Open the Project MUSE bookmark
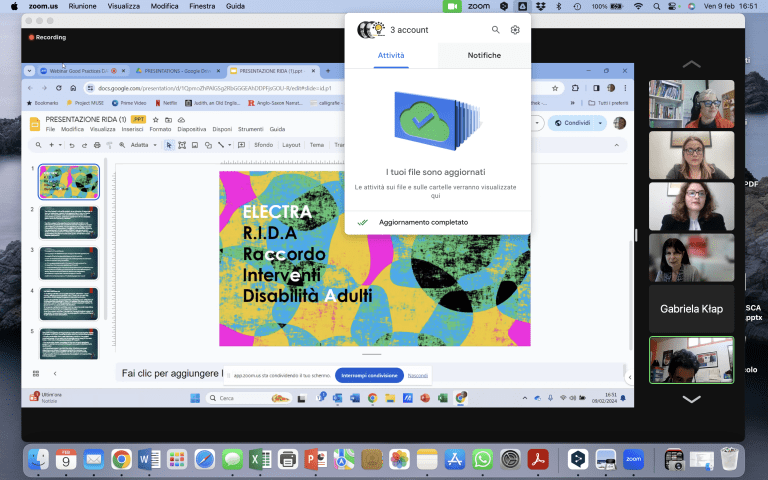The height and width of the screenshot is (480, 768). (x=85, y=103)
